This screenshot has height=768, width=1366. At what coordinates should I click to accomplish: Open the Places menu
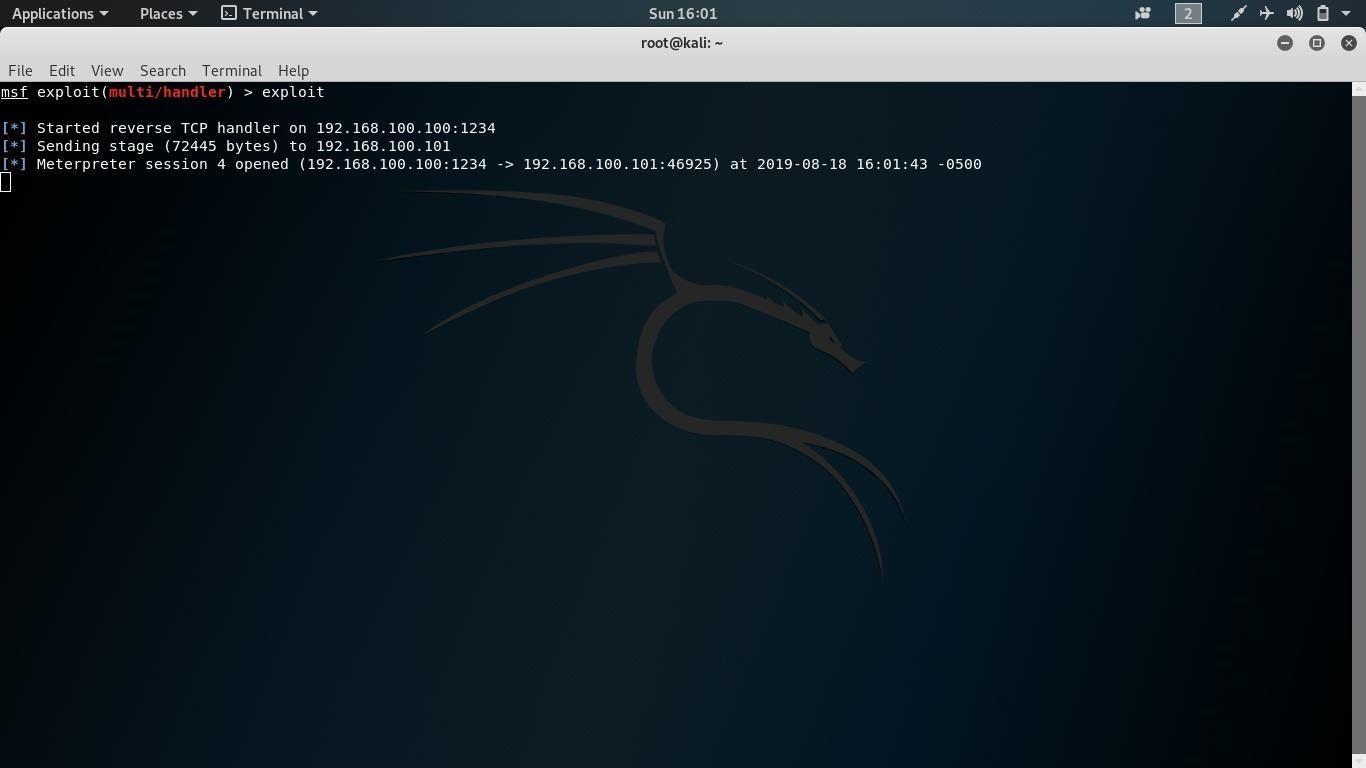pos(168,13)
